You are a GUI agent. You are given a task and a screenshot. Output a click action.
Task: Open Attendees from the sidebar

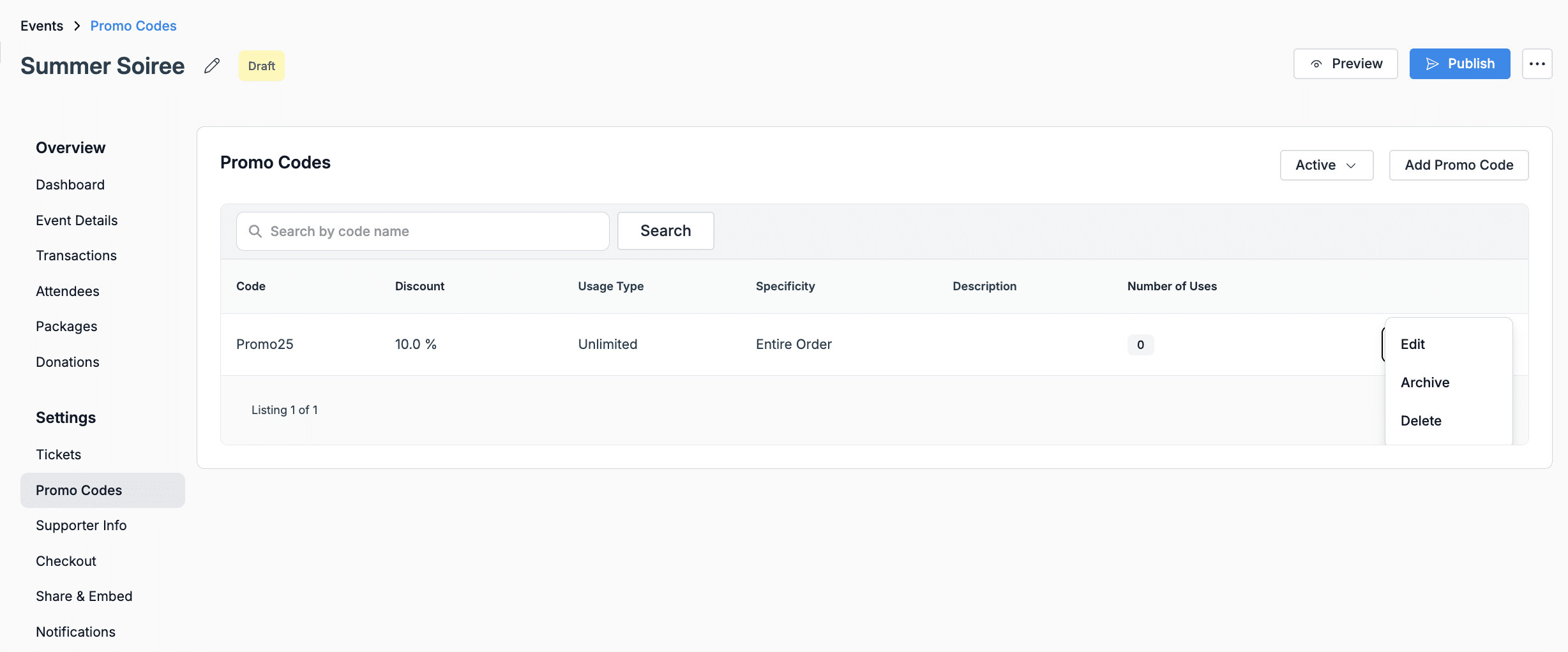(67, 292)
